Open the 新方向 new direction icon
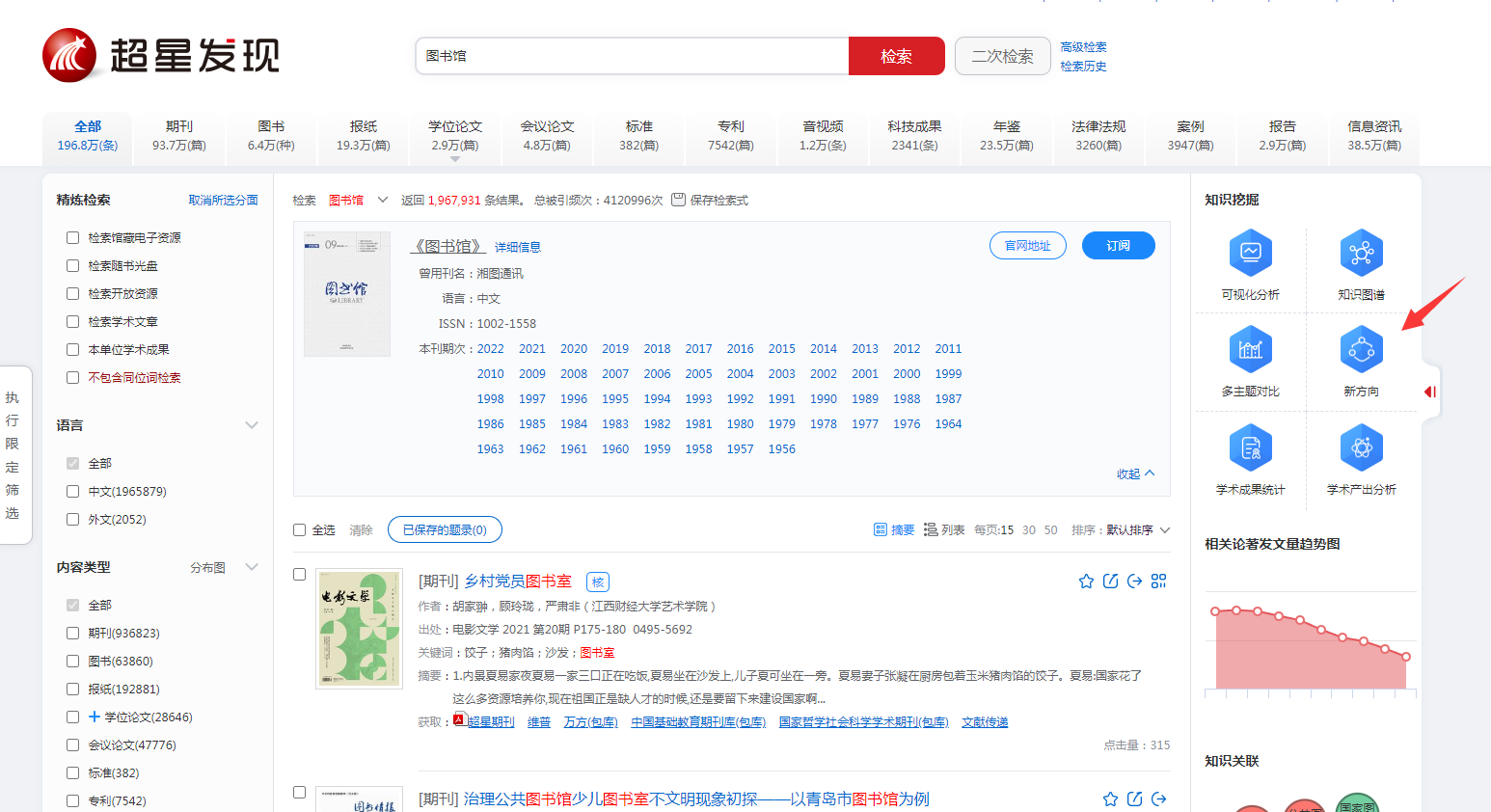The width and height of the screenshot is (1491, 812). [1361, 349]
